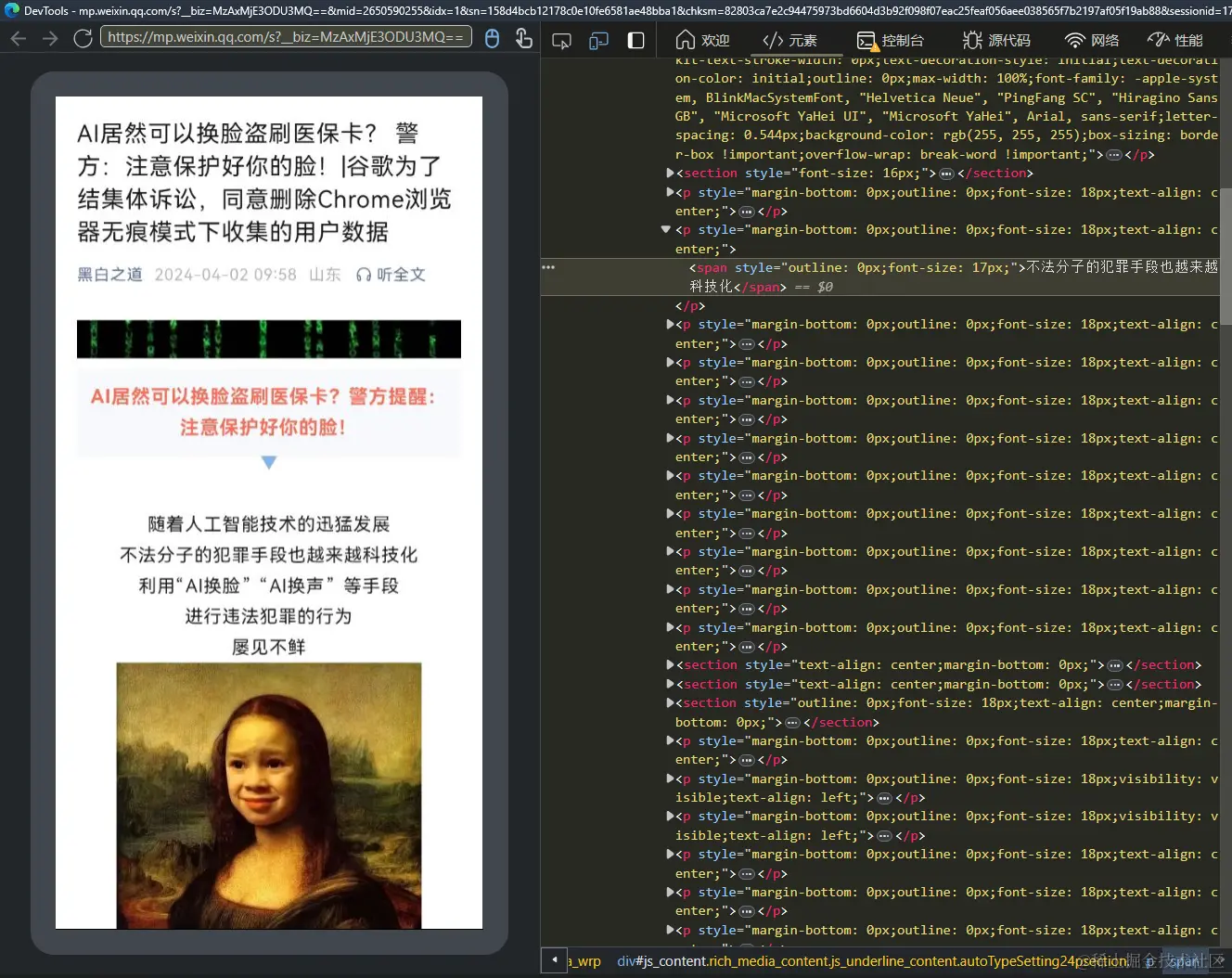Screen dimensions: 1232x978
Task: Click ellipsis after break-word !important row
Action: (x=1114, y=155)
